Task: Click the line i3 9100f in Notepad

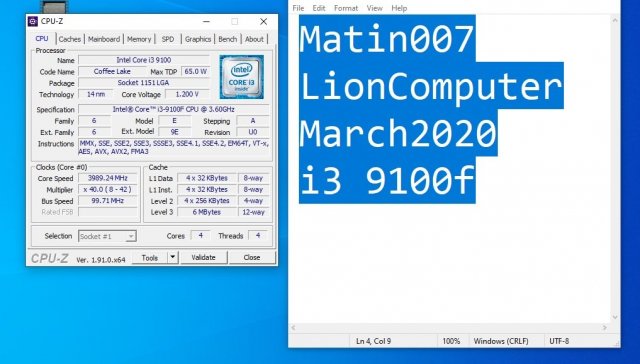Action: click(387, 180)
